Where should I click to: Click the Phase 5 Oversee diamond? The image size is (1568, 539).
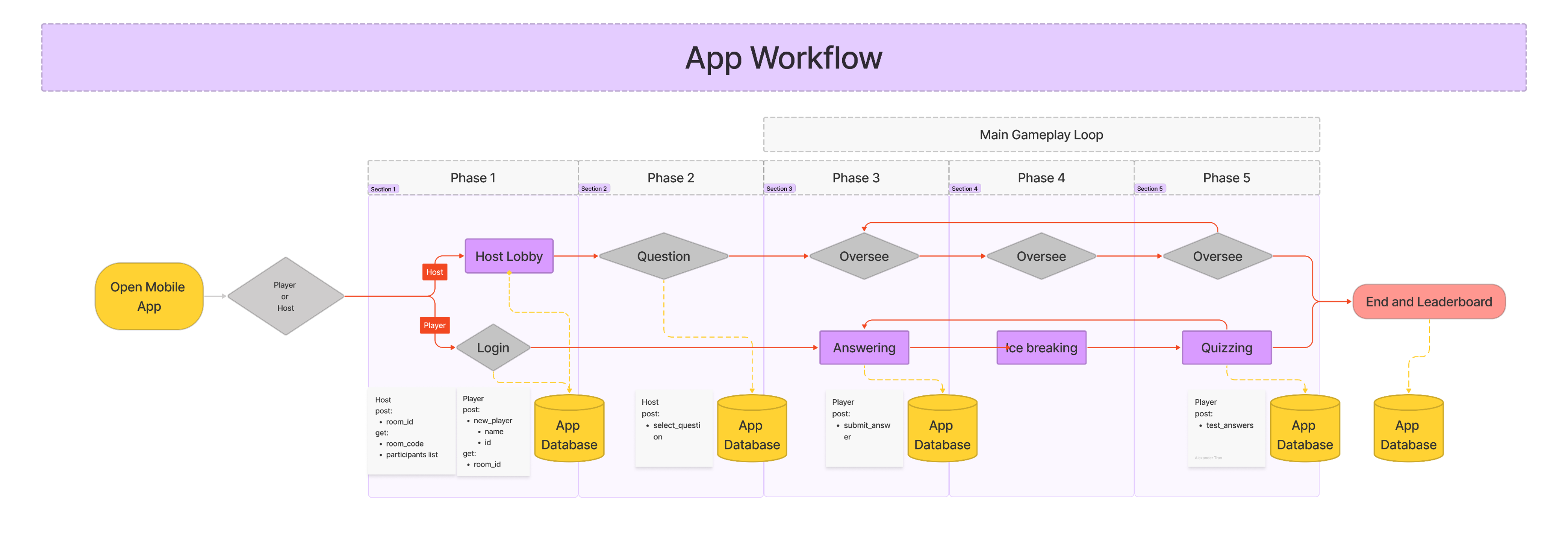(1217, 257)
